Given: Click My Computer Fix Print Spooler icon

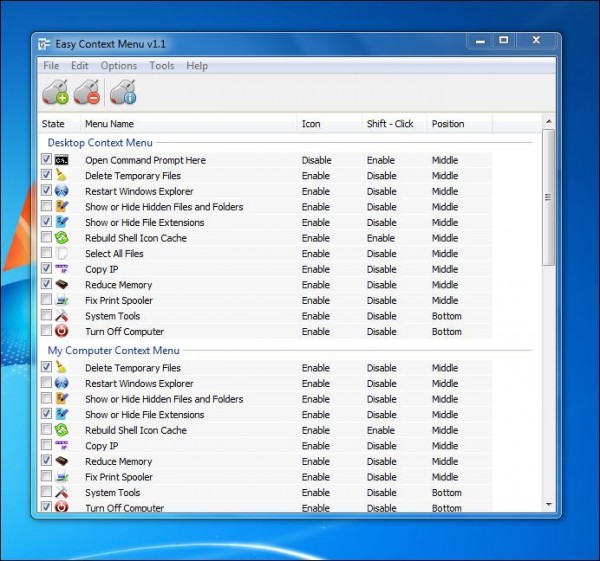Looking at the screenshot, I should 61,477.
